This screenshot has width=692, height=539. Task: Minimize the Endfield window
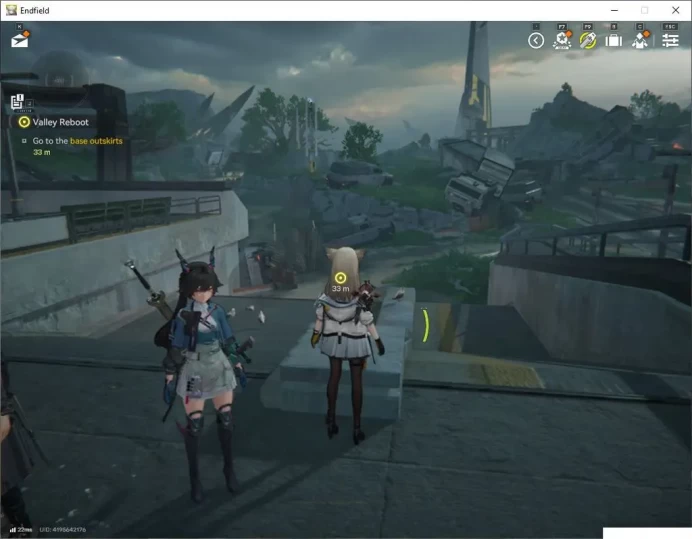(614, 10)
